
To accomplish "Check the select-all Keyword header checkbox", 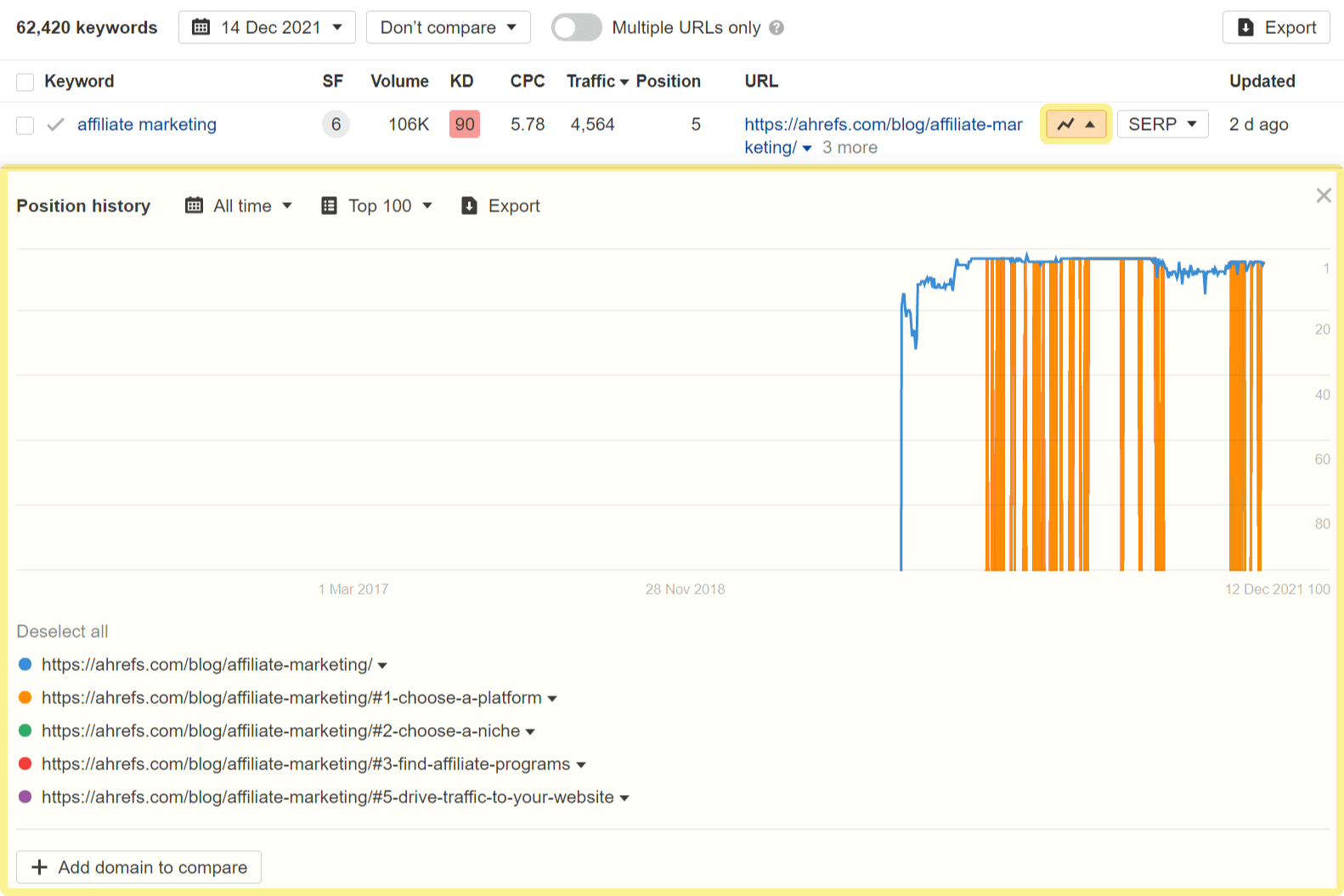I will (x=25, y=82).
